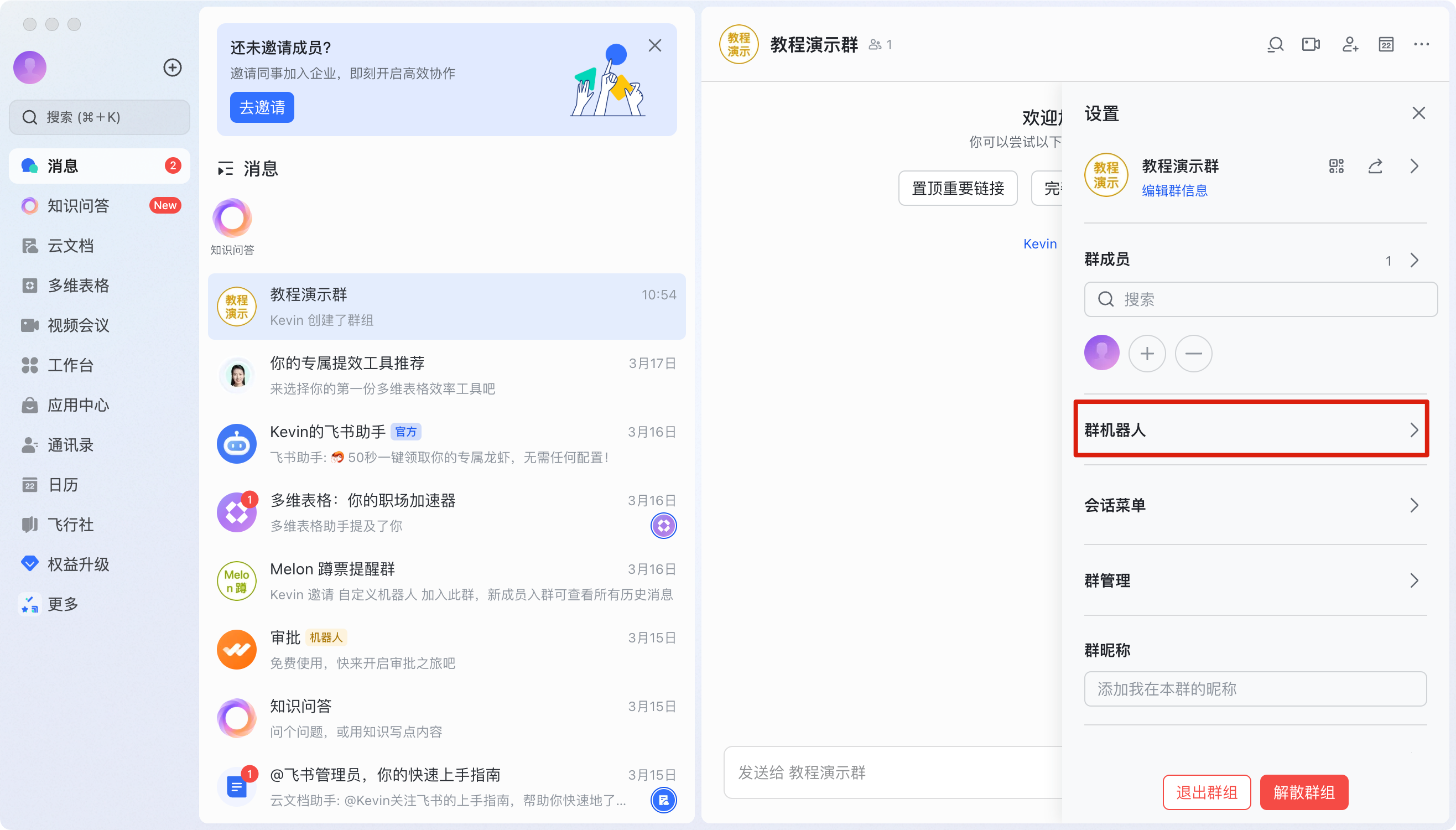The width and height of the screenshot is (1456, 830).
Task: Open 多维表格：你的职场加速器 conversation
Action: pyautogui.click(x=446, y=512)
